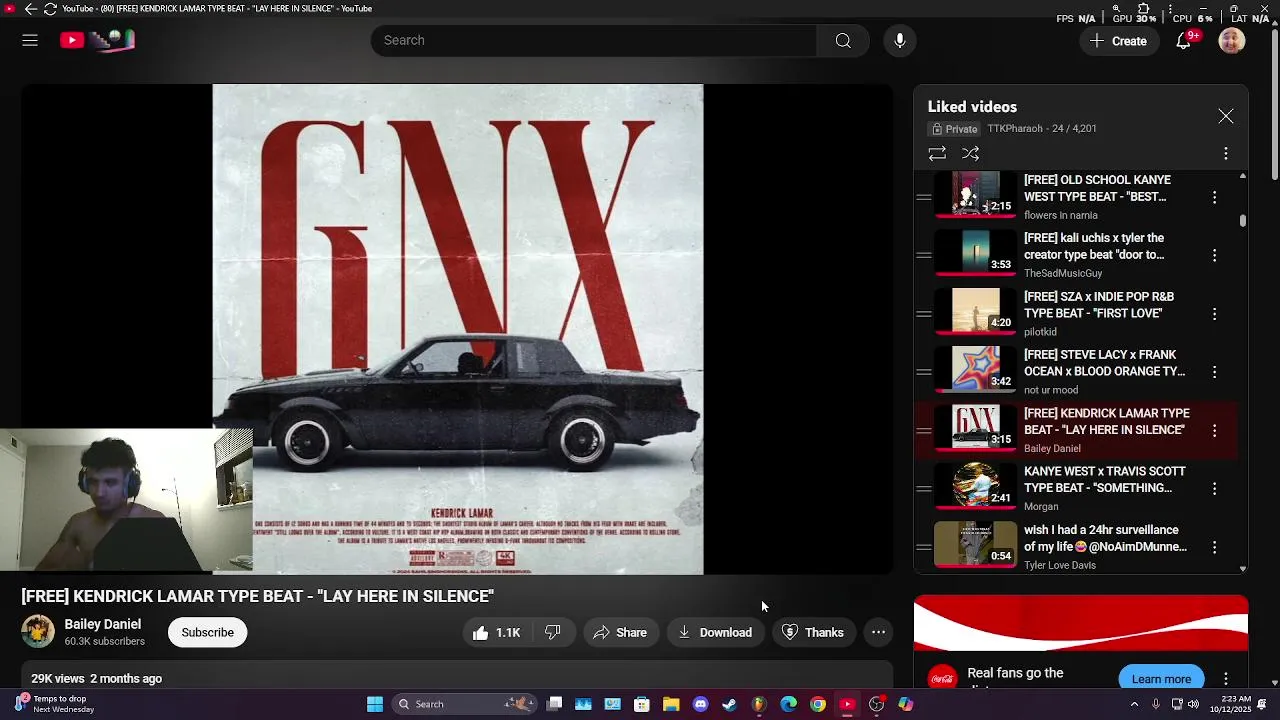Open the account avatar menu
The height and width of the screenshot is (720, 1280).
[x=1232, y=41]
